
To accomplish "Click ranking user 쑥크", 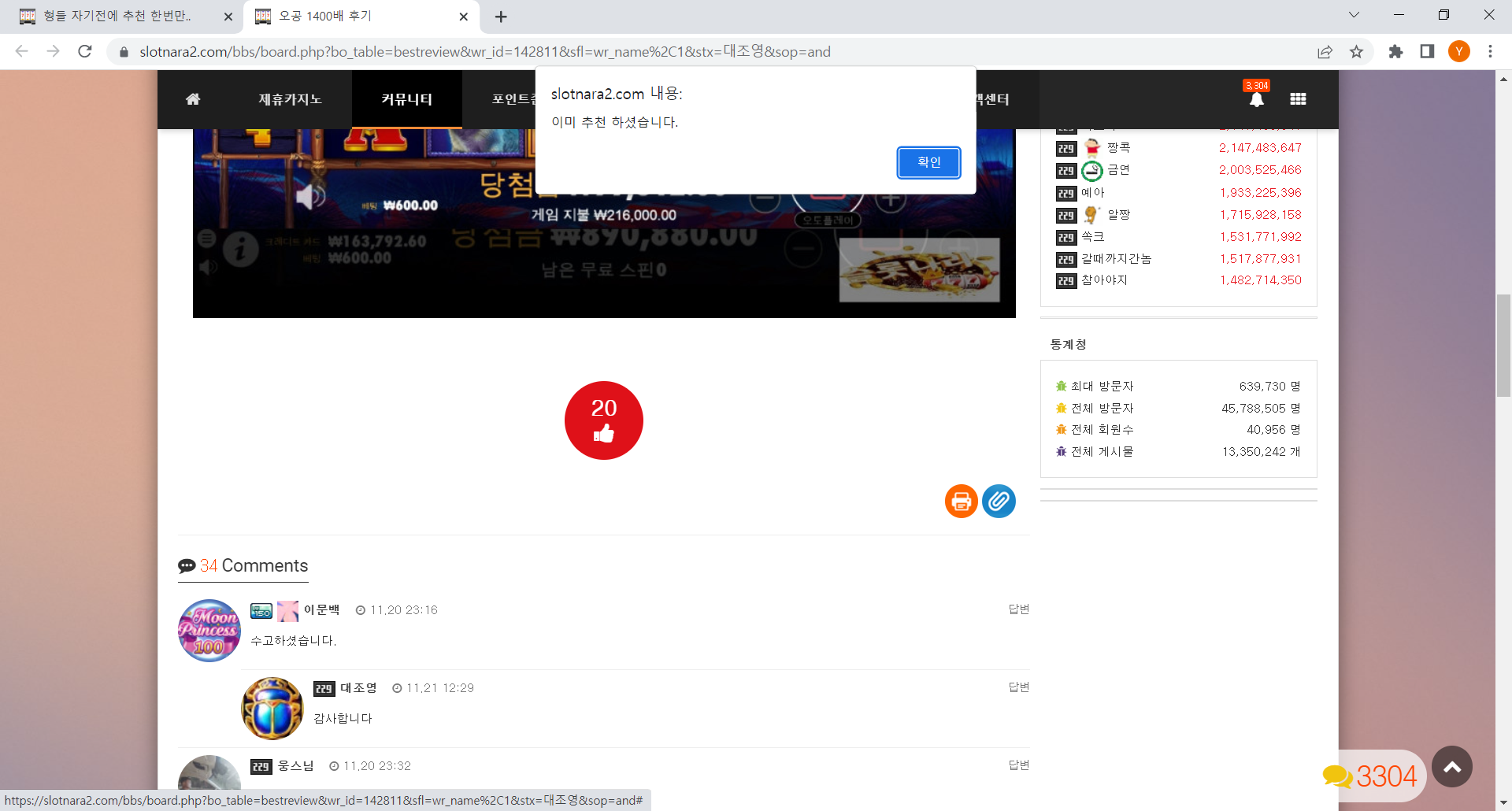I will tap(1093, 236).
